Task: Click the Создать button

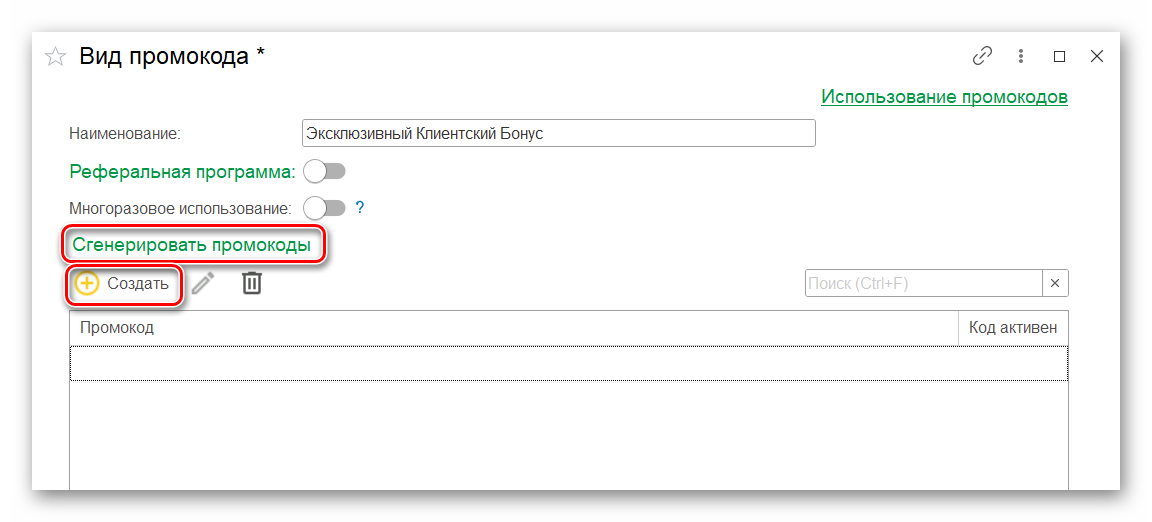Action: [123, 284]
